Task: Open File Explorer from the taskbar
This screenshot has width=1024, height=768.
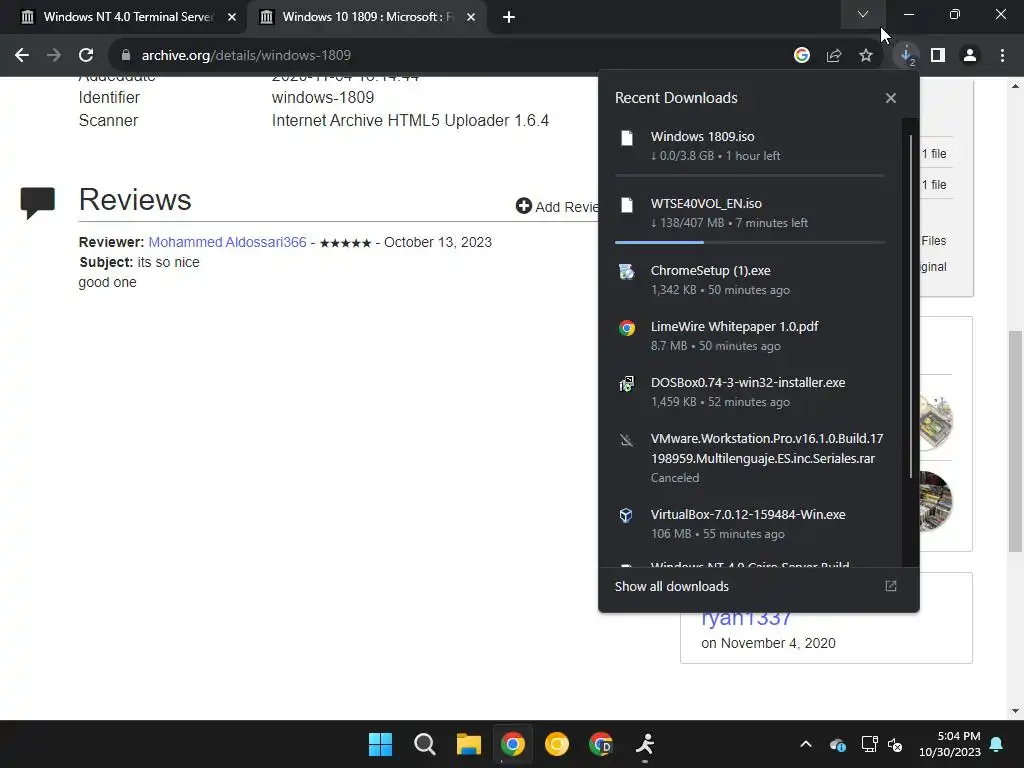Action: (x=468, y=744)
